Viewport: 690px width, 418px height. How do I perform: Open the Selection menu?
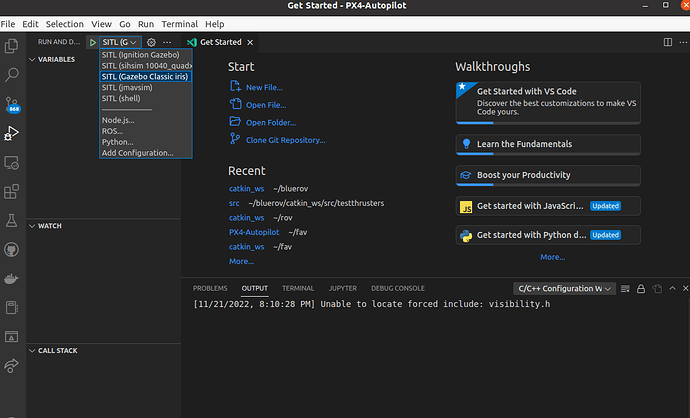coord(65,24)
